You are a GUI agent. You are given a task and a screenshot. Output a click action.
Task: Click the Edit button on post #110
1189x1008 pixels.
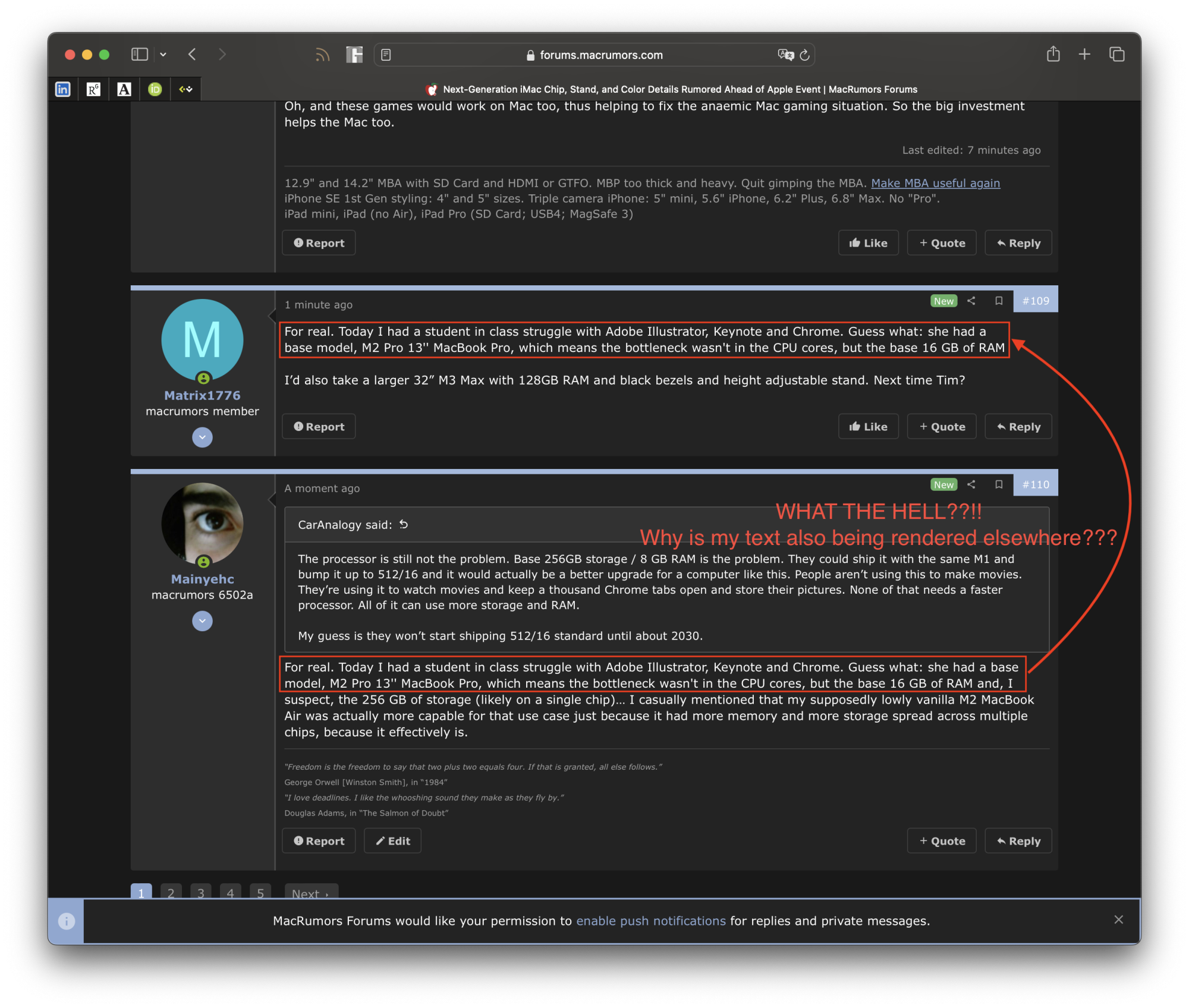(x=392, y=841)
